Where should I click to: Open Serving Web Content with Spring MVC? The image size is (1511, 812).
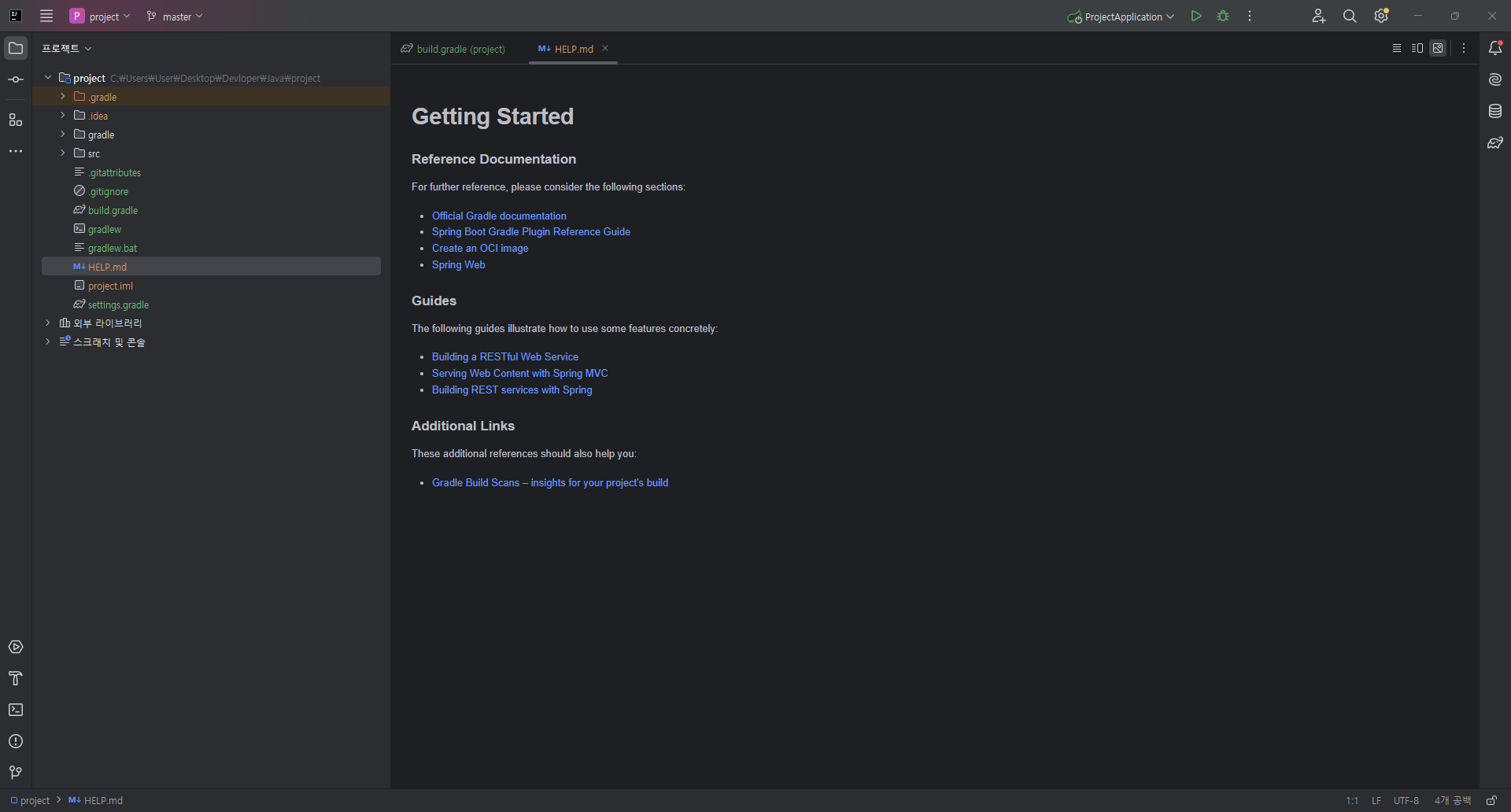[x=520, y=373]
